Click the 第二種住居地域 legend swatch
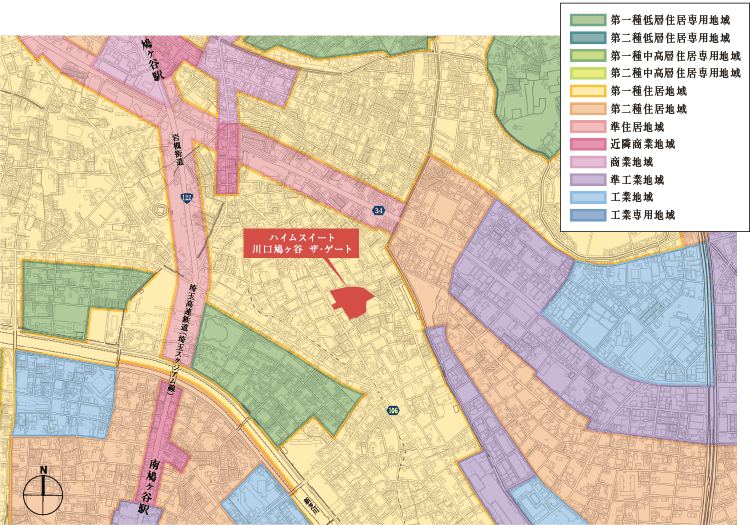The width and height of the screenshot is (750, 525). pyautogui.click(x=587, y=109)
